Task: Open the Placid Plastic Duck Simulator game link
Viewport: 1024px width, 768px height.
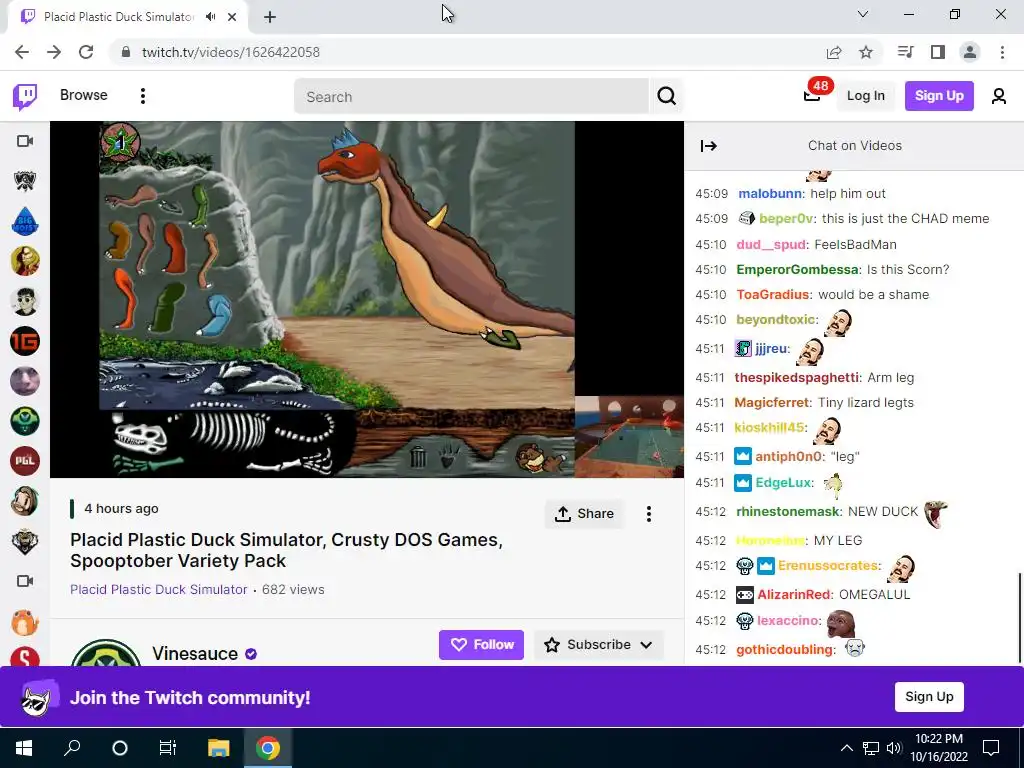Action: 159,590
